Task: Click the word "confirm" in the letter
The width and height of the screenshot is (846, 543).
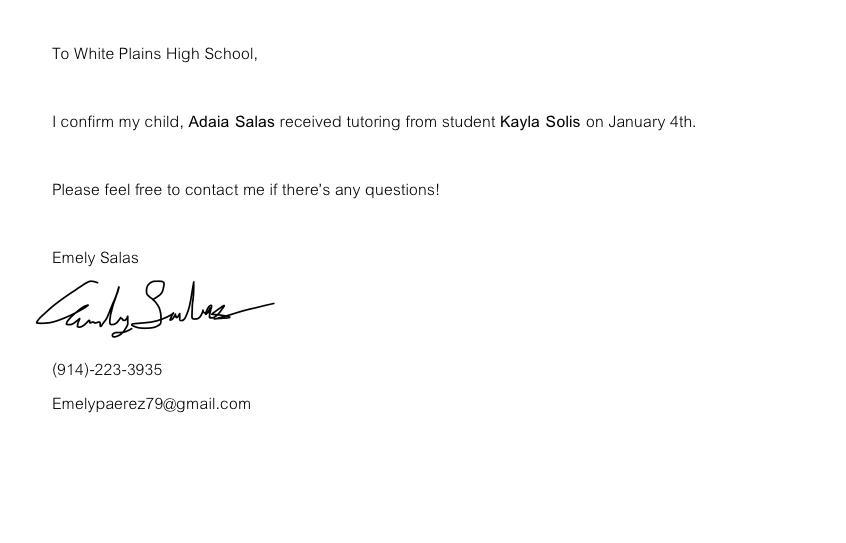Action: [87, 122]
